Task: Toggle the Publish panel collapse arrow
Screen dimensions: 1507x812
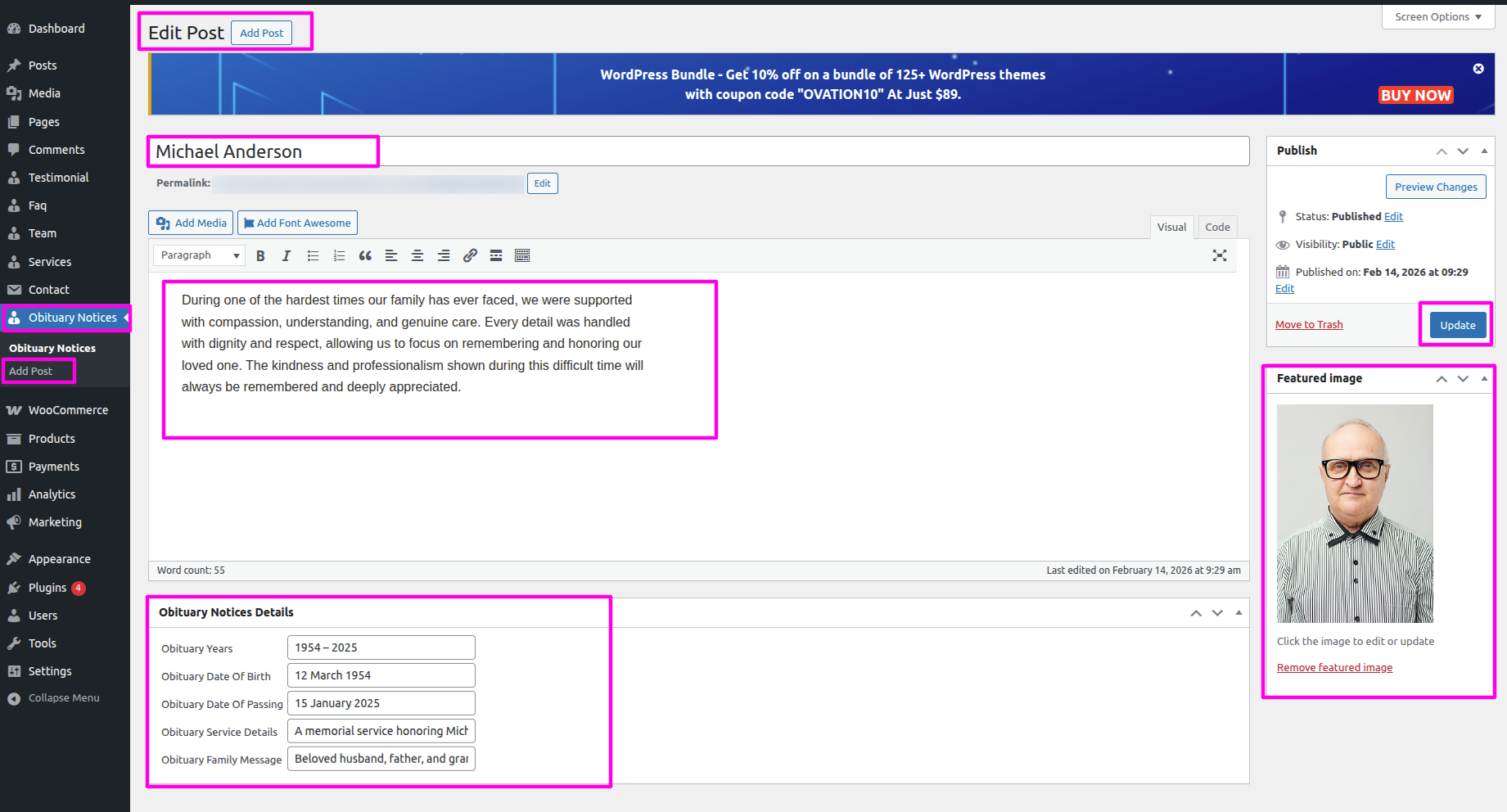Action: tap(1484, 151)
